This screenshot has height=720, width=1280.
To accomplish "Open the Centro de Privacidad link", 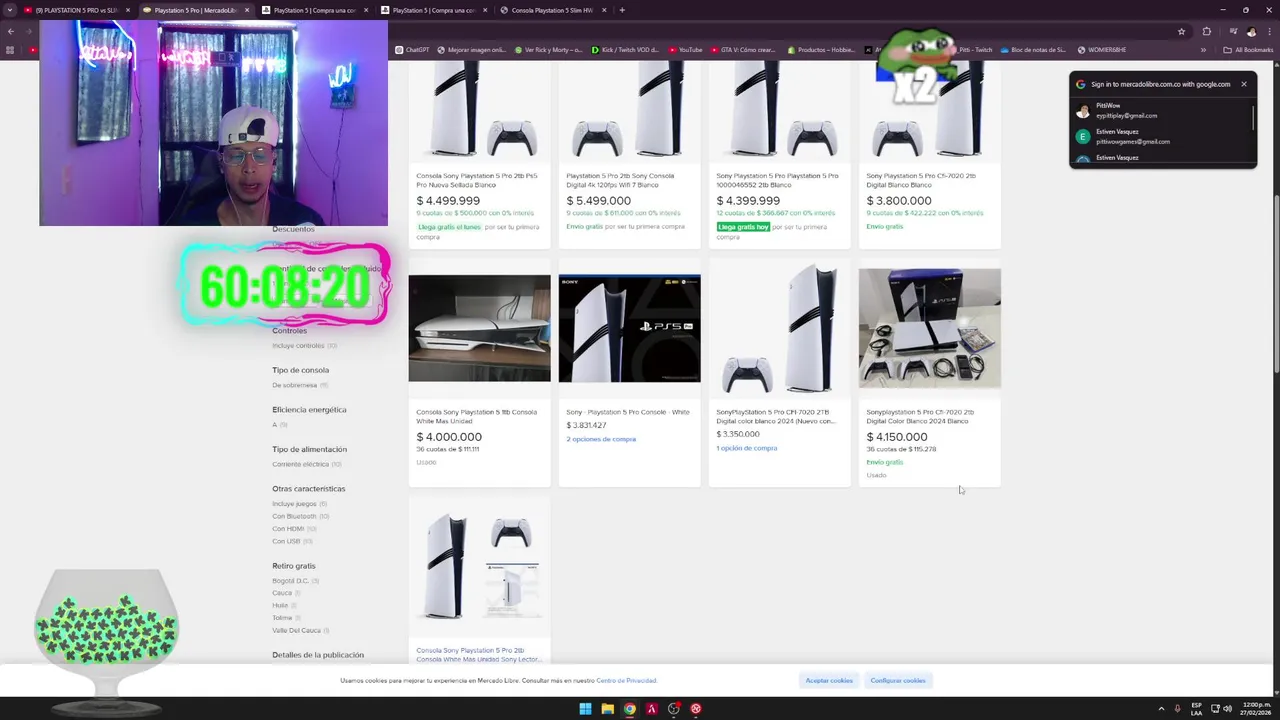I will click(626, 680).
